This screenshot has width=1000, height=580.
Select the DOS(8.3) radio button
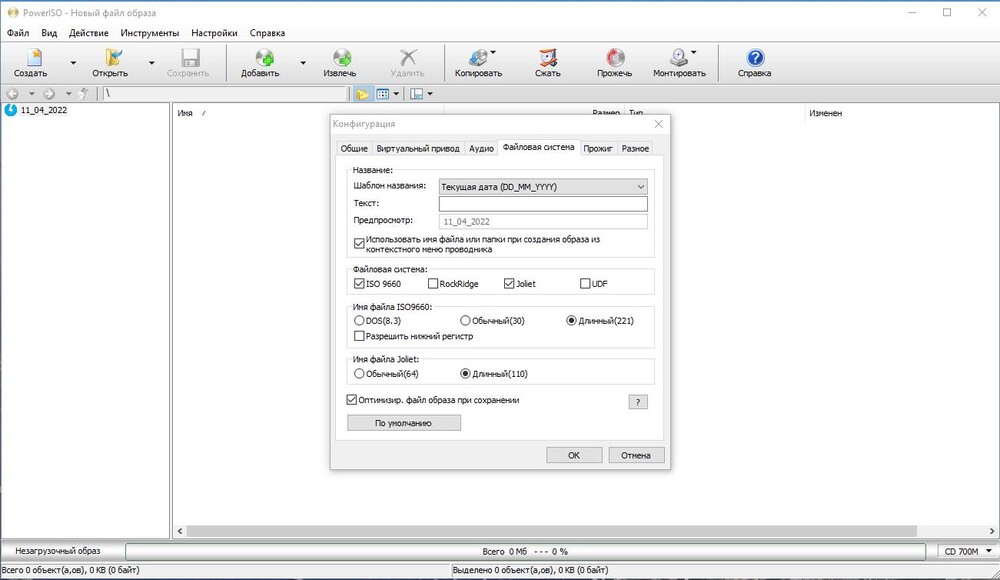[360, 321]
